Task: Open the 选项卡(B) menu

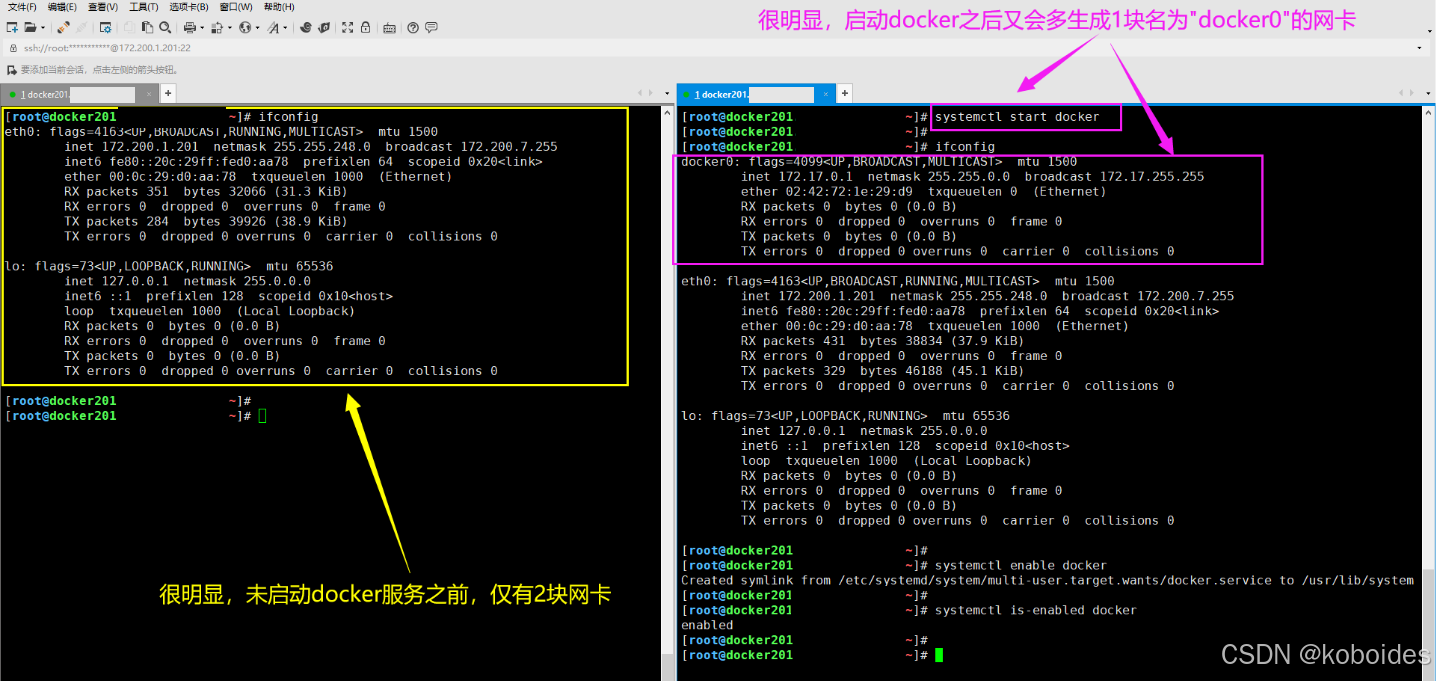Action: click(x=190, y=7)
